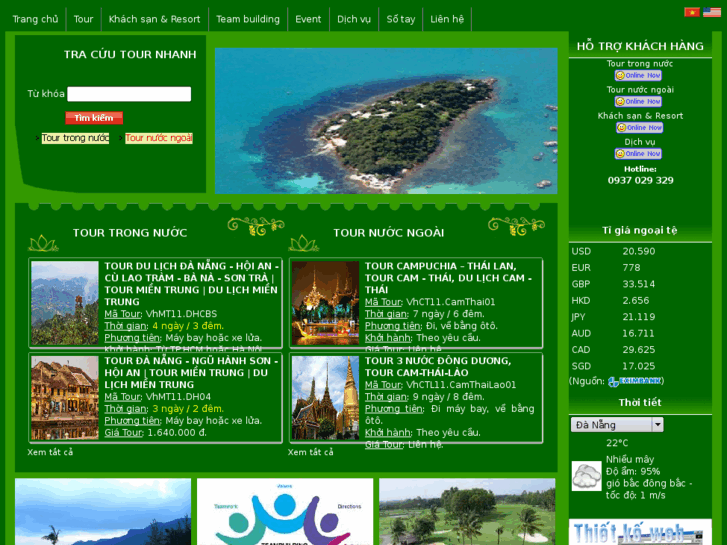Screen dimensions: 727x545
Task: Open temple spires thumbnail of Đông Dương tour
Action: coord(325,398)
